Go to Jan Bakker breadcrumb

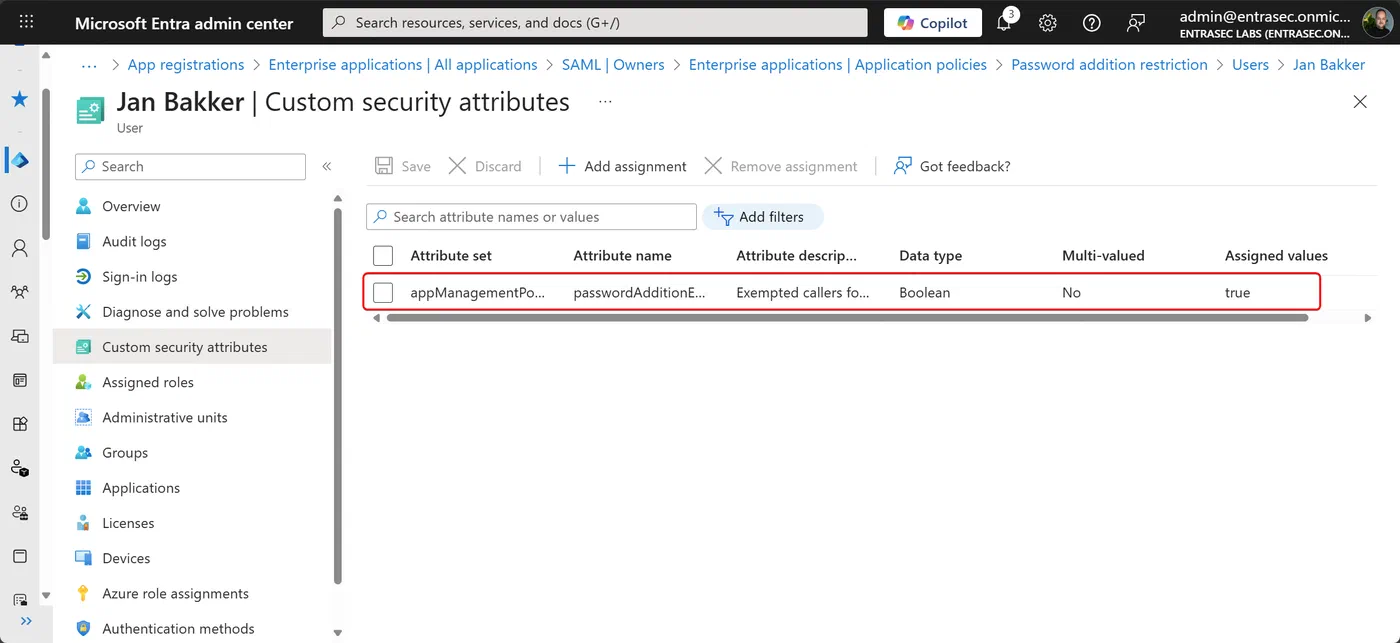pyautogui.click(x=1329, y=65)
